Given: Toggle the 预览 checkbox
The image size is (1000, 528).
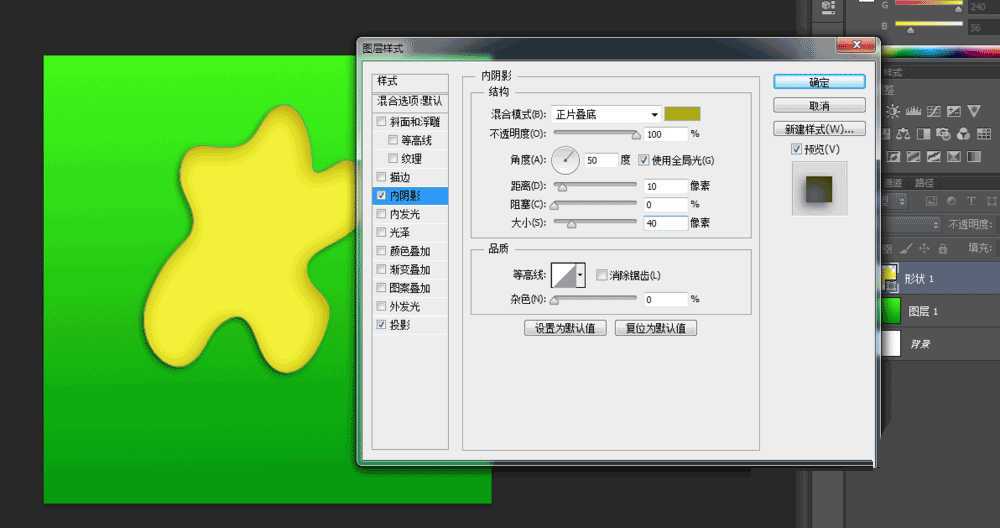Looking at the screenshot, I should coord(796,149).
